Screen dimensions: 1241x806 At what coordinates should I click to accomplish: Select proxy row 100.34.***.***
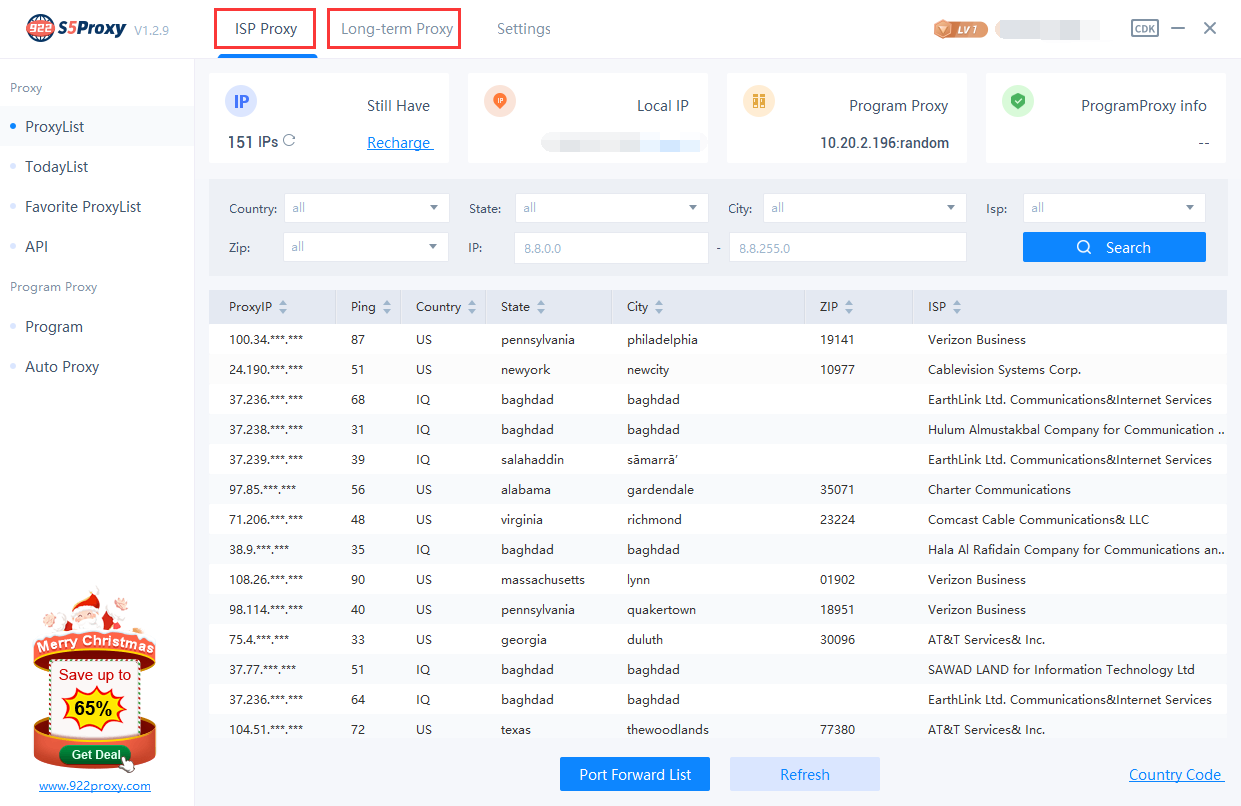pyautogui.click(x=718, y=340)
